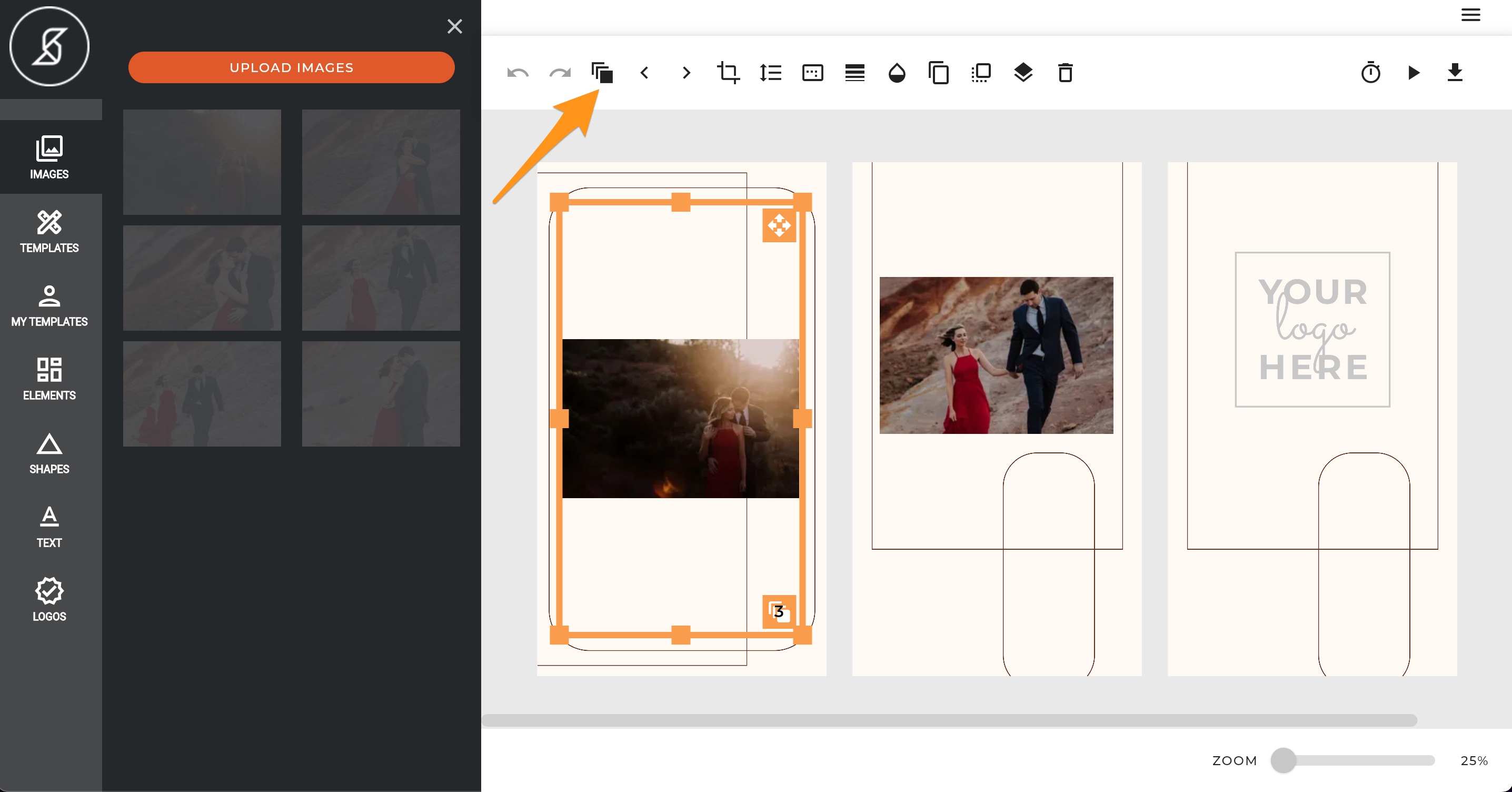Click the Upload Images button
Screen dimensions: 1512x792
(x=292, y=67)
